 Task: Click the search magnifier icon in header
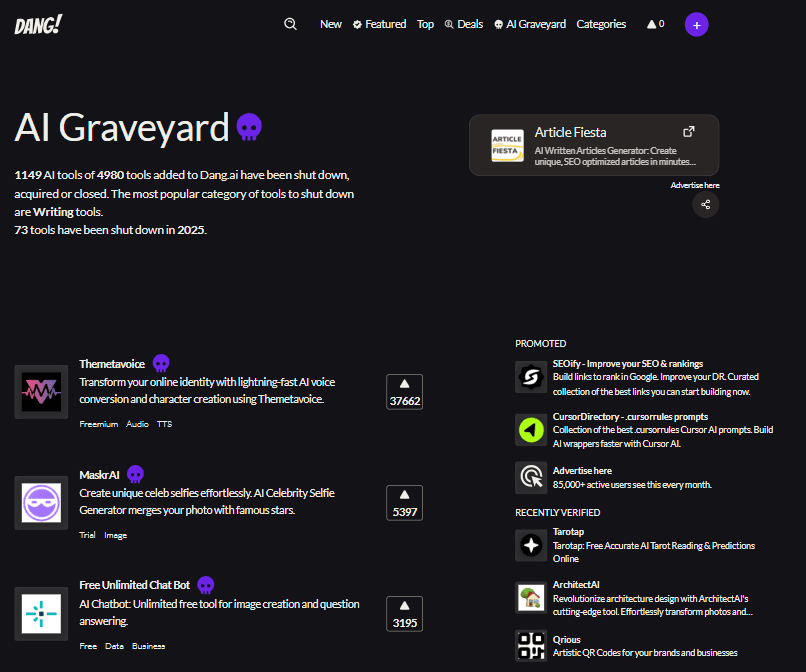point(290,24)
